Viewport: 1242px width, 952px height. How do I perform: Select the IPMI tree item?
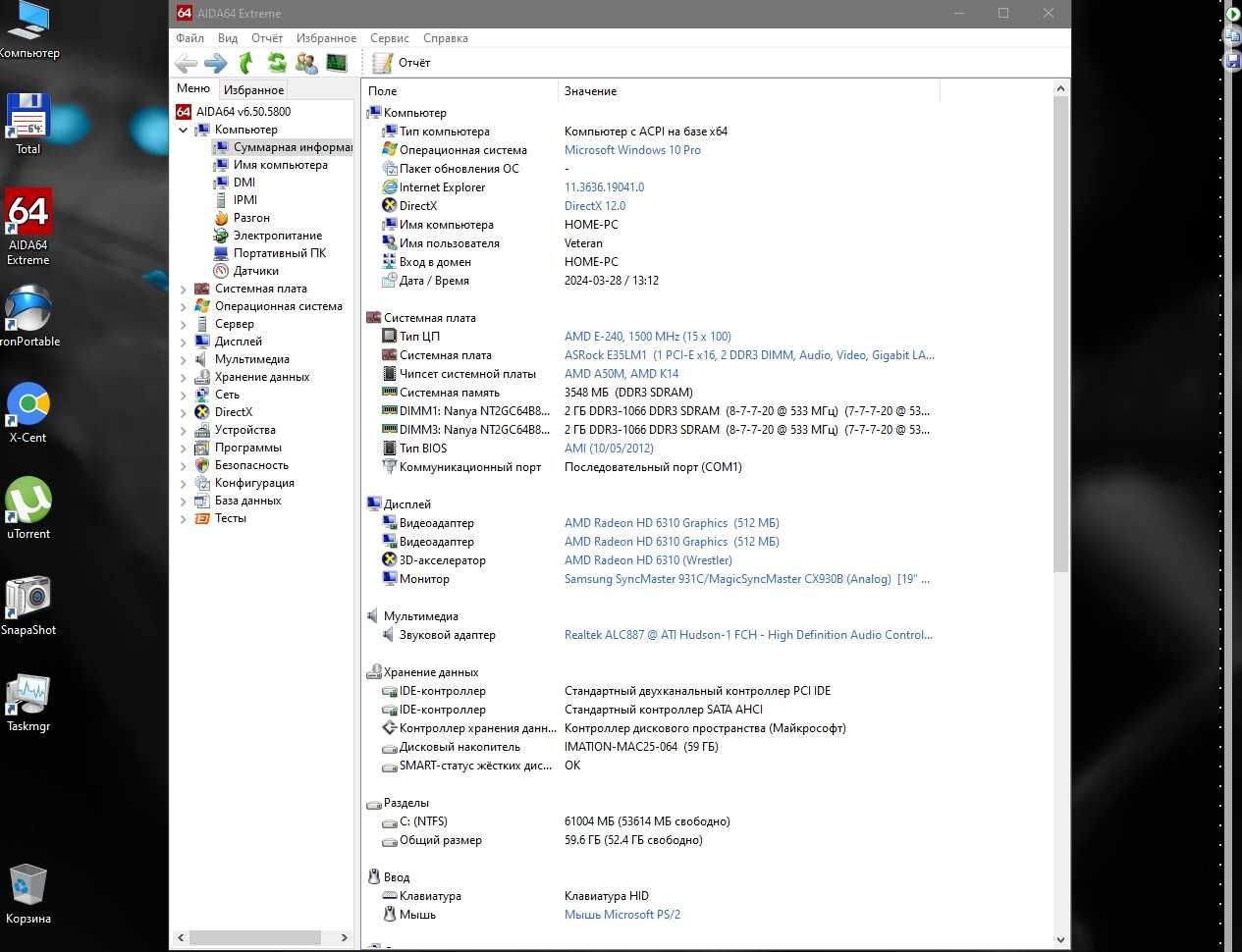coord(244,200)
